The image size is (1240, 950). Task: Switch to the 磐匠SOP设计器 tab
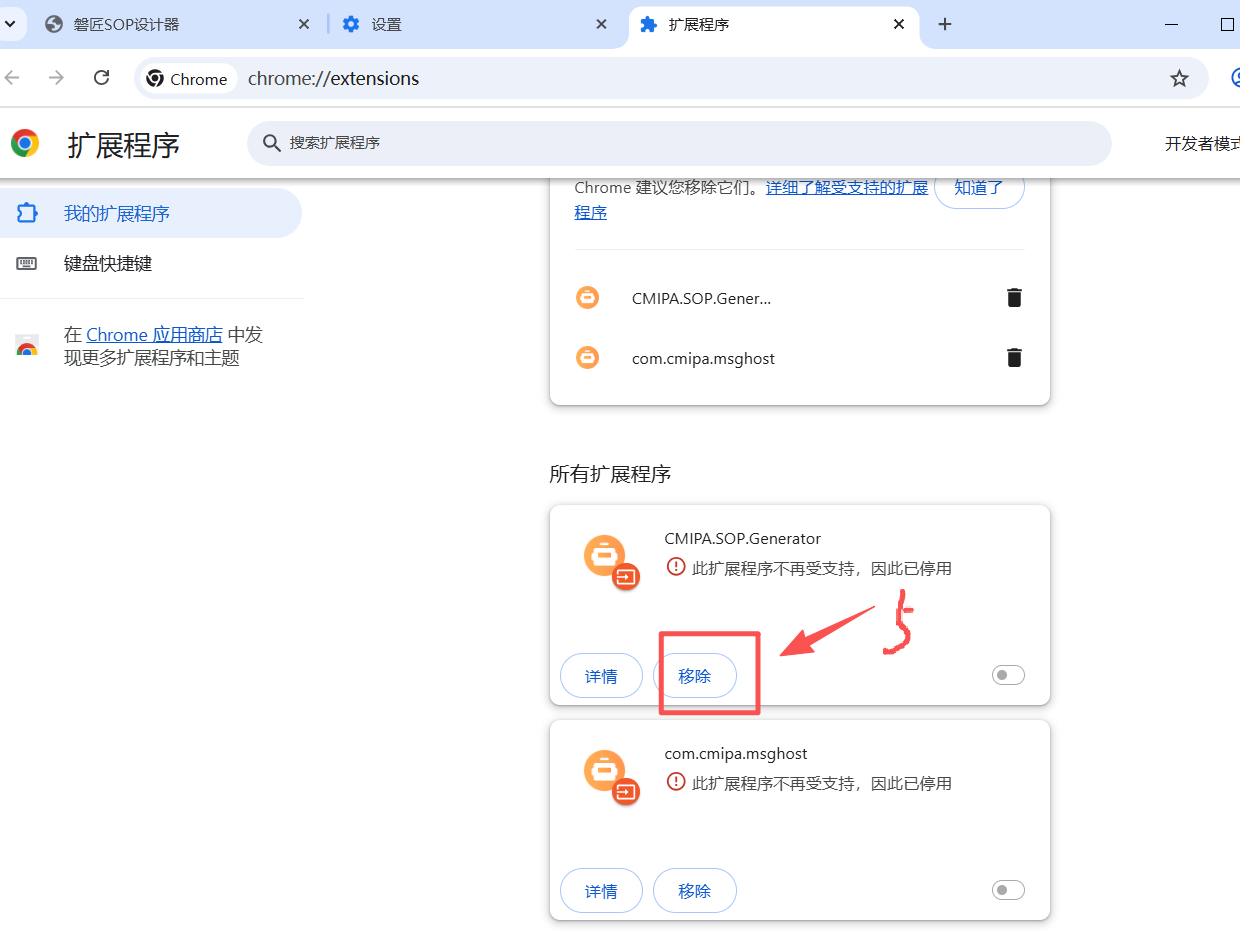pyautogui.click(x=176, y=24)
